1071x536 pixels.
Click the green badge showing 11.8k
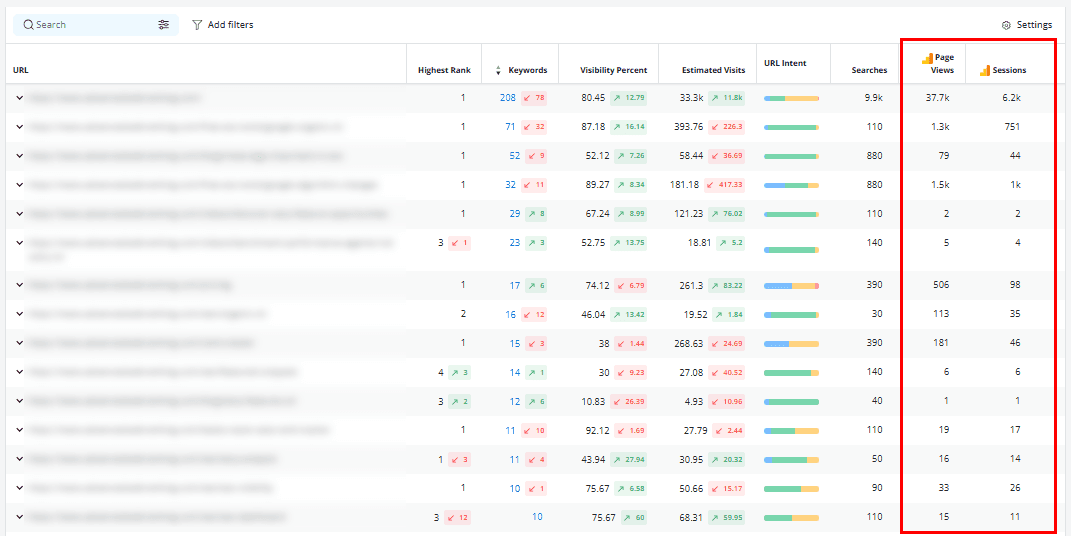click(x=727, y=98)
